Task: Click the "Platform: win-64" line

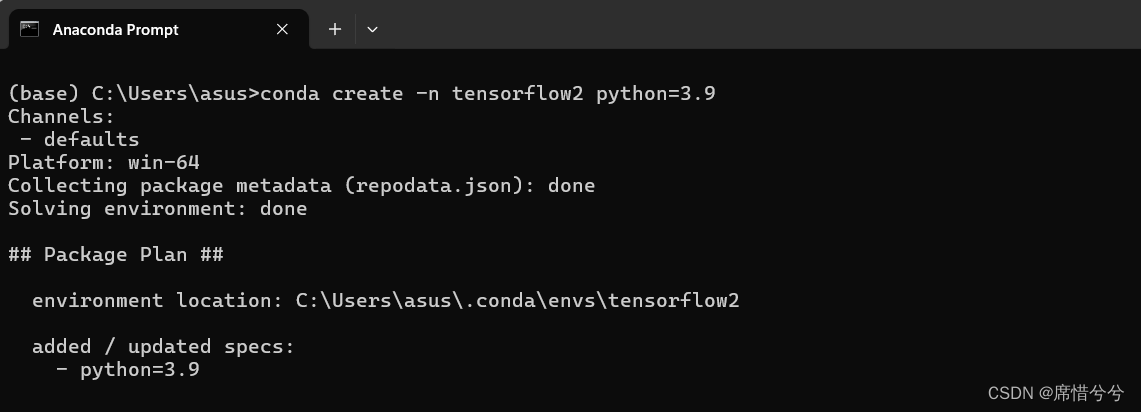Action: tap(104, 162)
